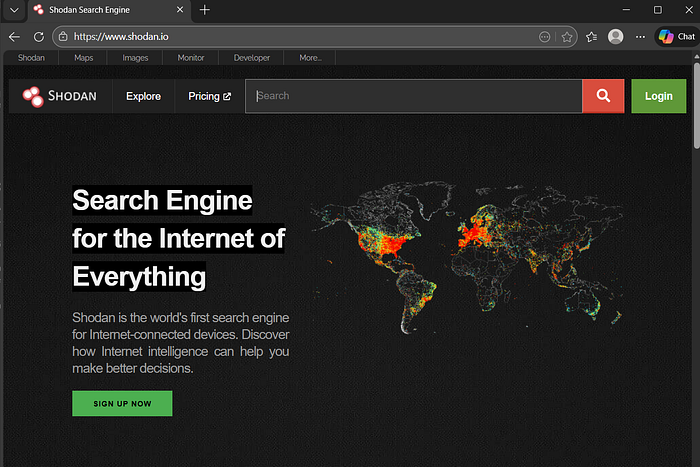Click the Shodan logo in the header

[x=60, y=96]
